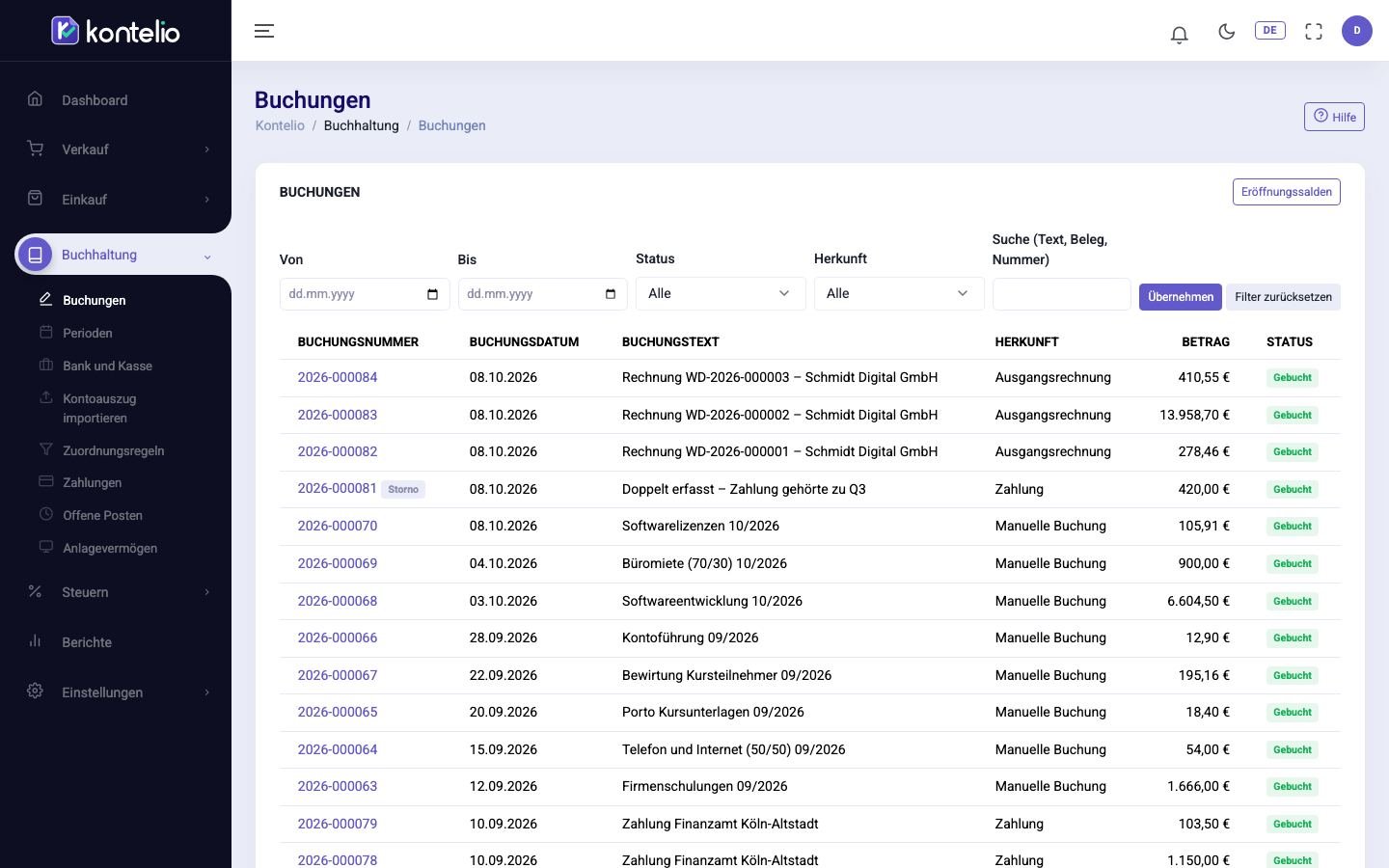The image size is (1389, 868).
Task: Enter fullscreen mode icon
Action: (1314, 31)
